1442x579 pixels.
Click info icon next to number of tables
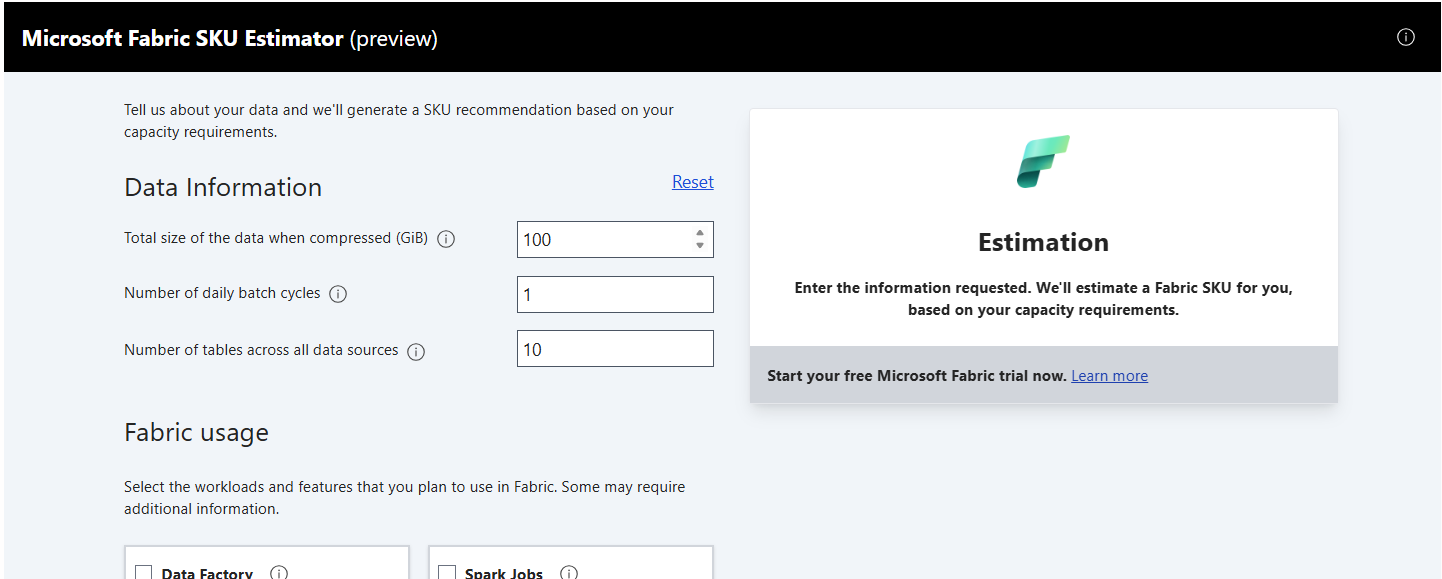(x=416, y=351)
